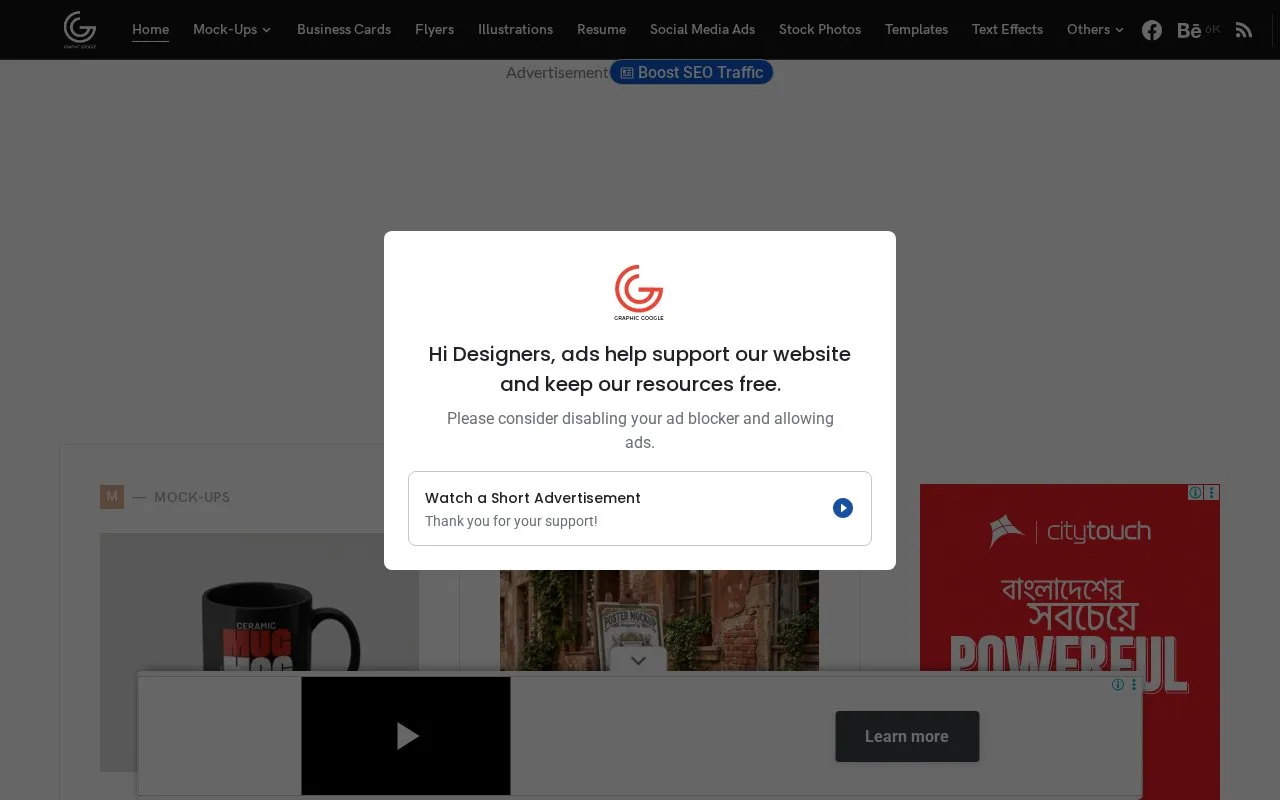
Task: Click the Learn more ad button
Action: [x=907, y=736]
